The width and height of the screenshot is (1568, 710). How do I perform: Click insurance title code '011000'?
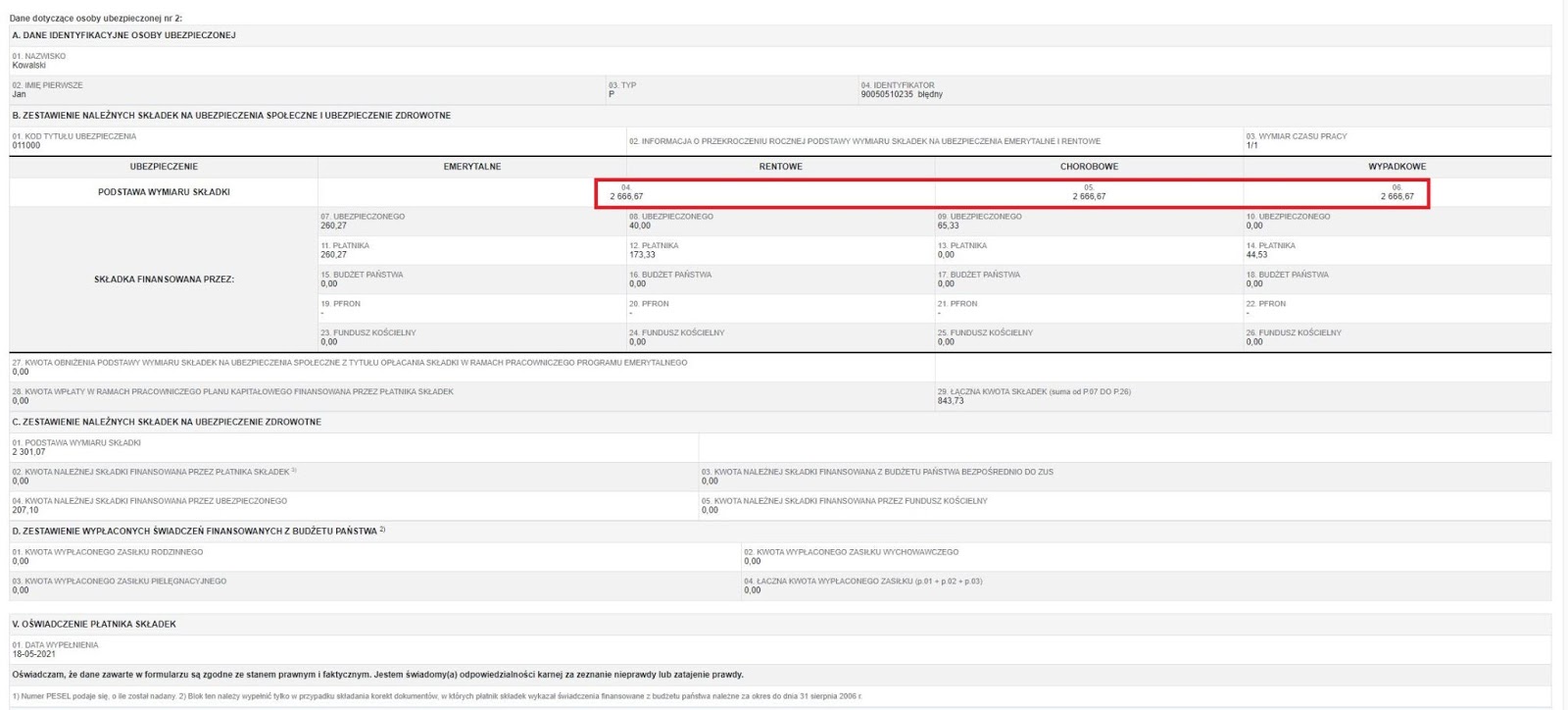[26, 145]
